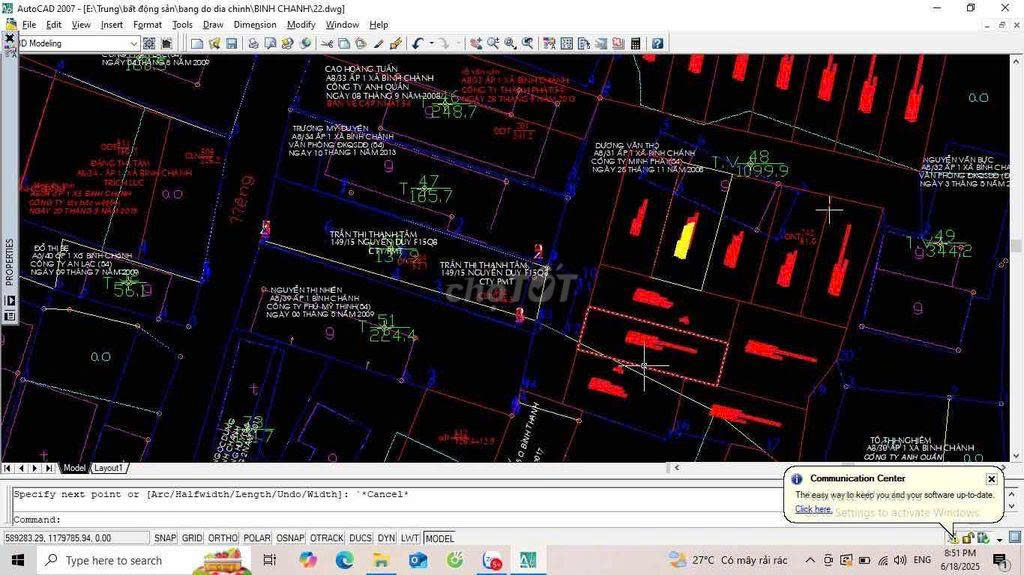Close the Communication Center balloon
1024x575 pixels.
pyautogui.click(x=991, y=479)
